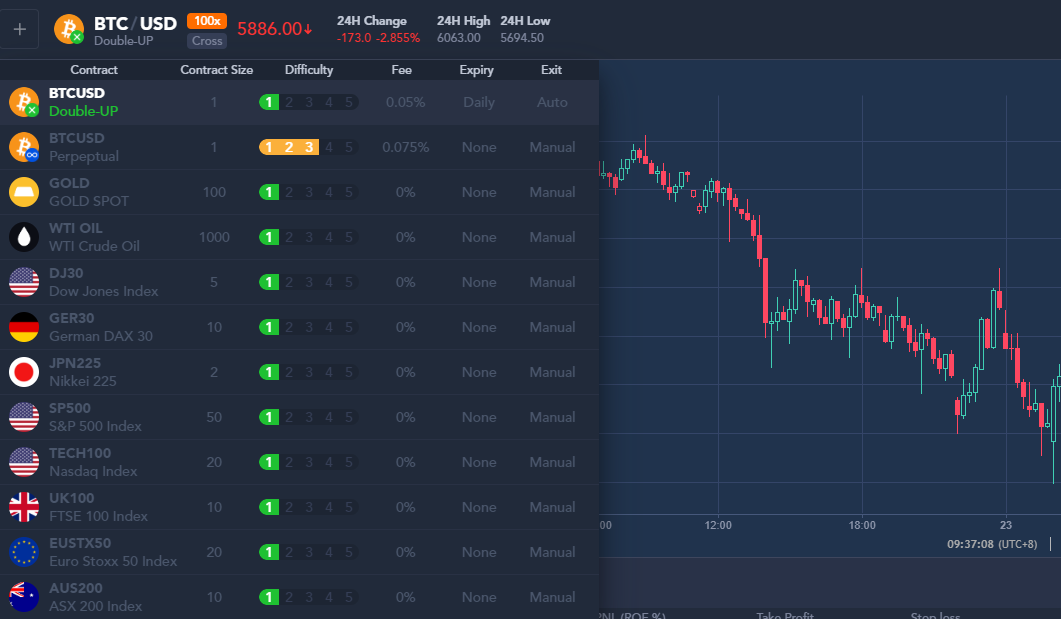The width and height of the screenshot is (1061, 619).
Task: Click the GER30 German flag icon
Action: (24, 327)
